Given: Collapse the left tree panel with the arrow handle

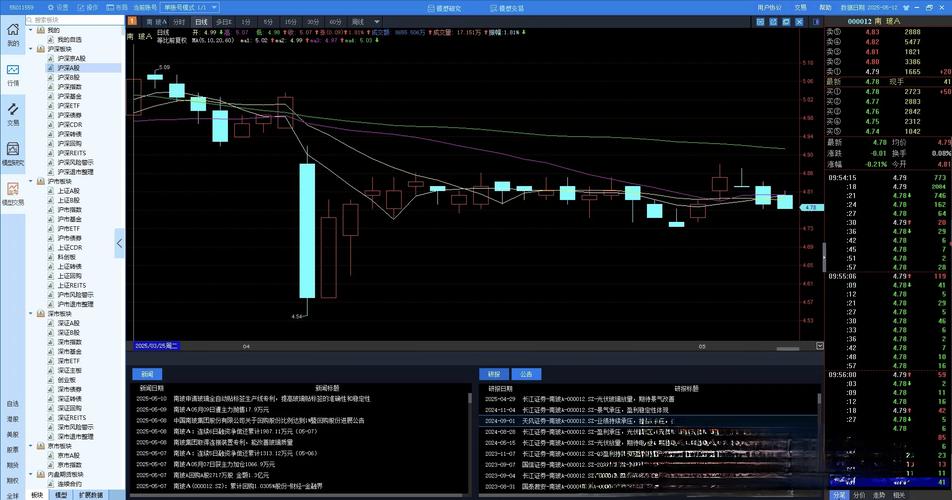Looking at the screenshot, I should point(119,243).
